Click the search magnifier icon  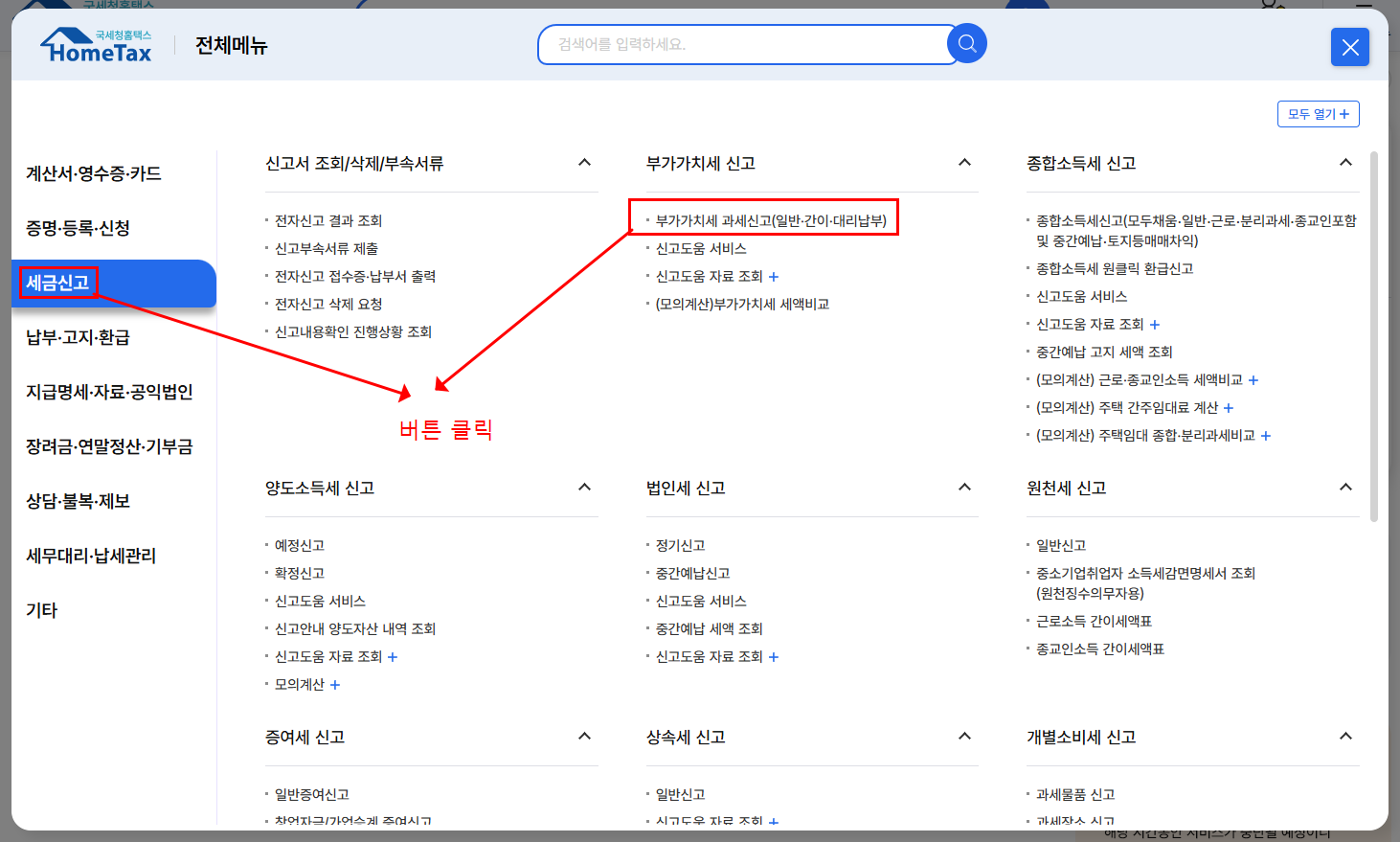point(966,43)
